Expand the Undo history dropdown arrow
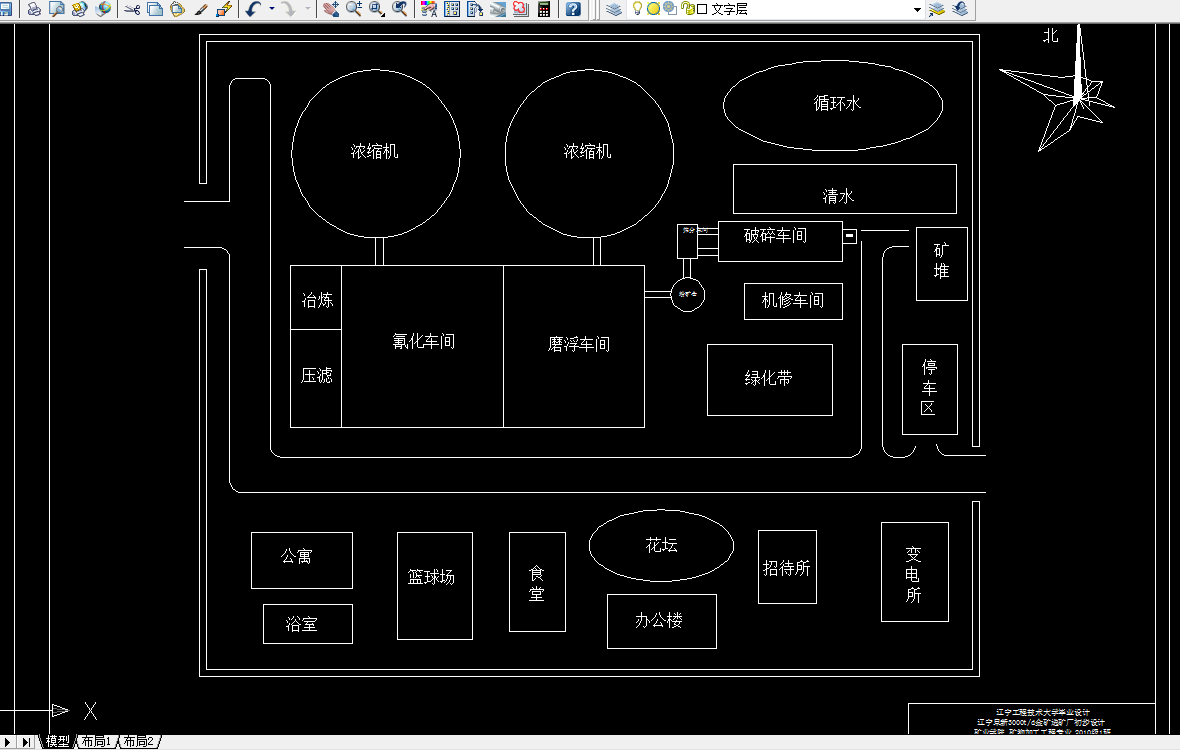 point(271,10)
